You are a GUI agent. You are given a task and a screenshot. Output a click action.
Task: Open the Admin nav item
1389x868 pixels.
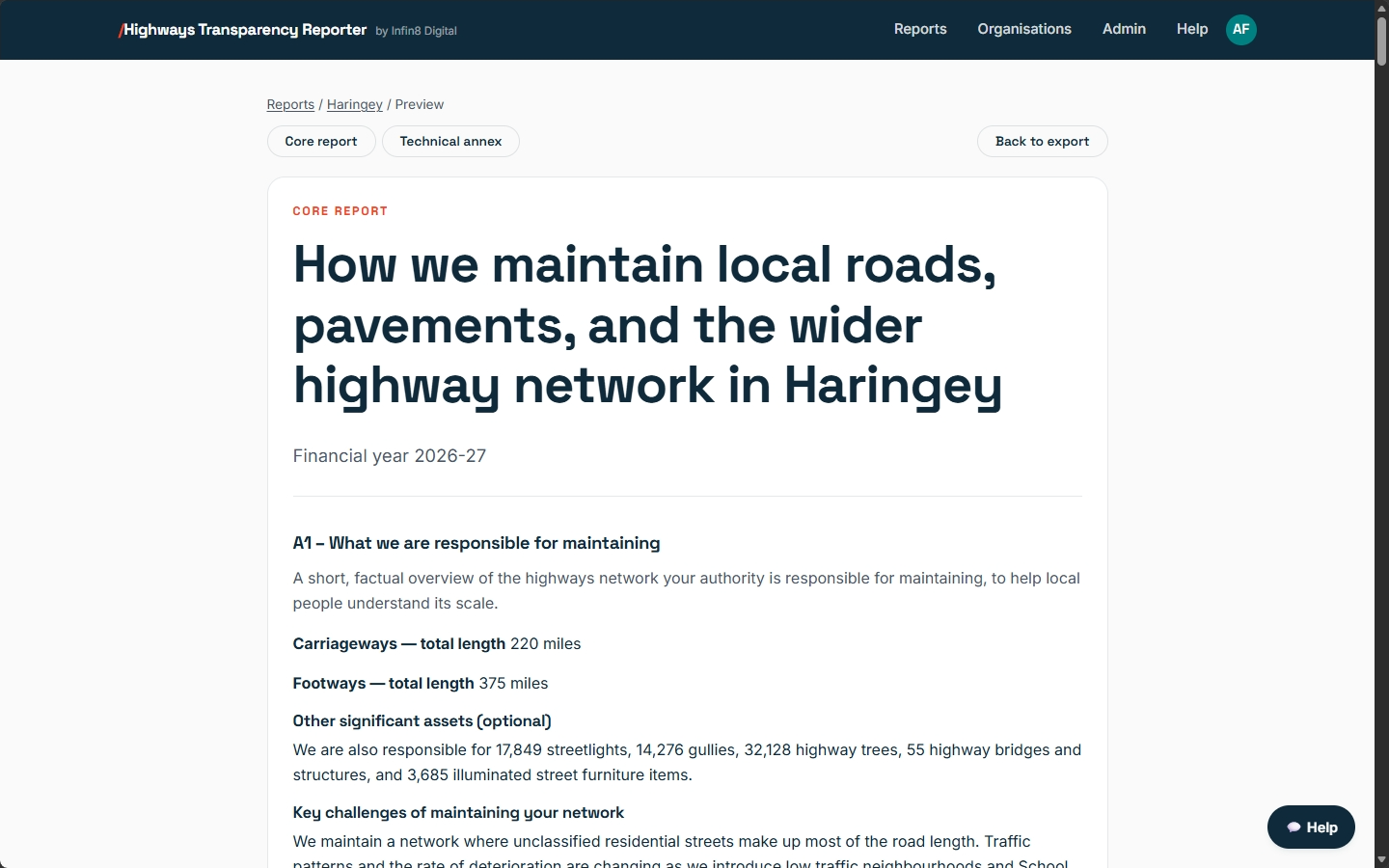1124,29
